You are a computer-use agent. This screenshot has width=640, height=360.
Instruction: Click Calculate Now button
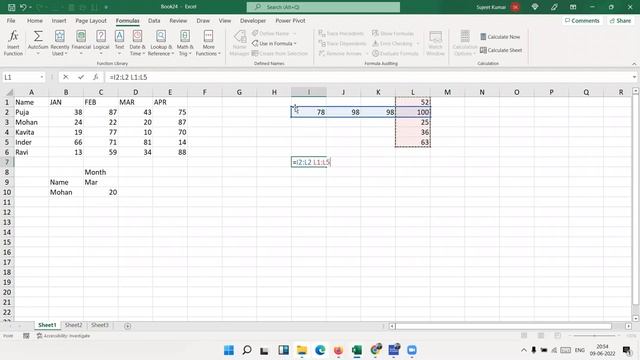500,37
